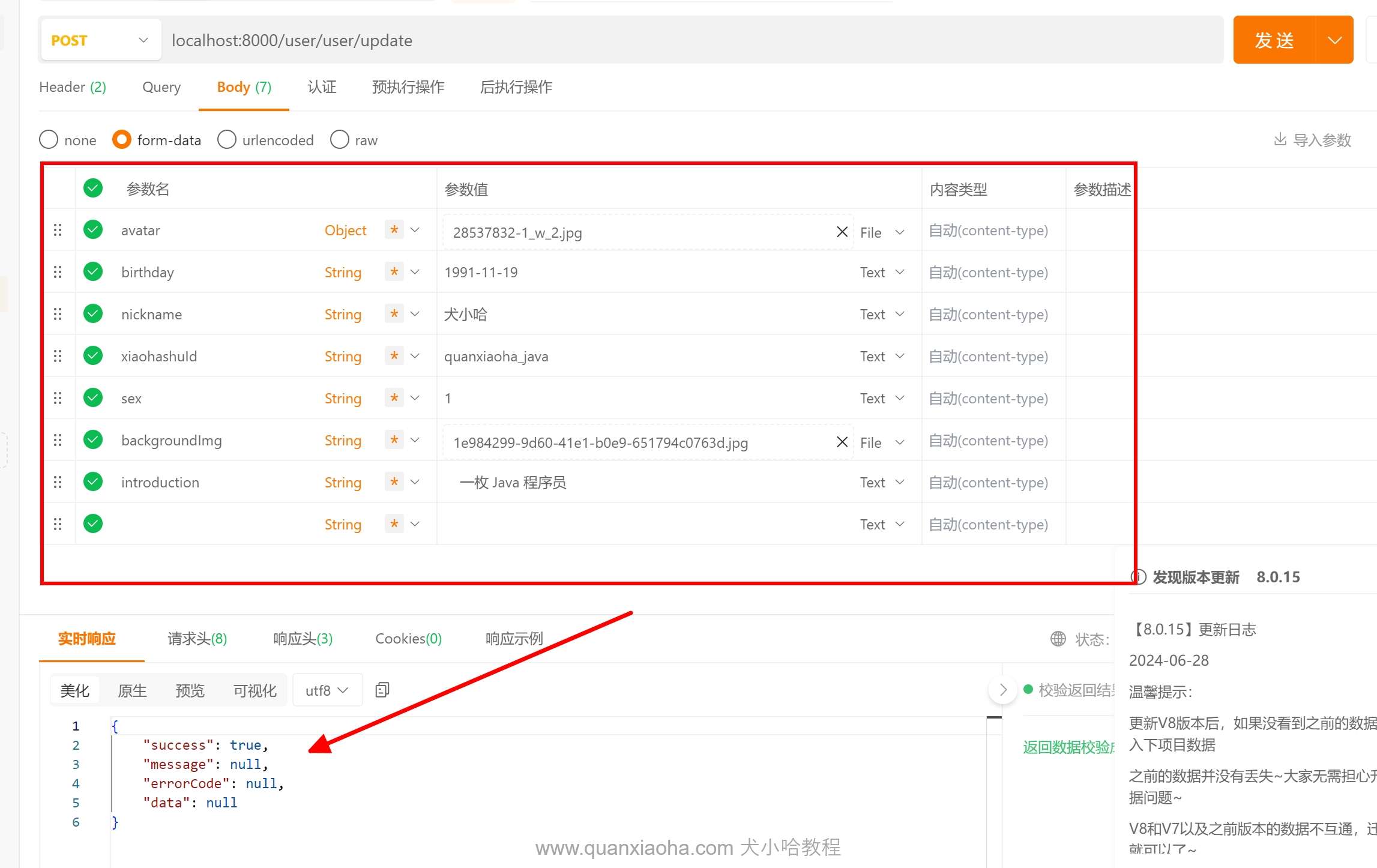Select the raw body type
Viewport: 1377px width, 868px height.
[x=340, y=139]
